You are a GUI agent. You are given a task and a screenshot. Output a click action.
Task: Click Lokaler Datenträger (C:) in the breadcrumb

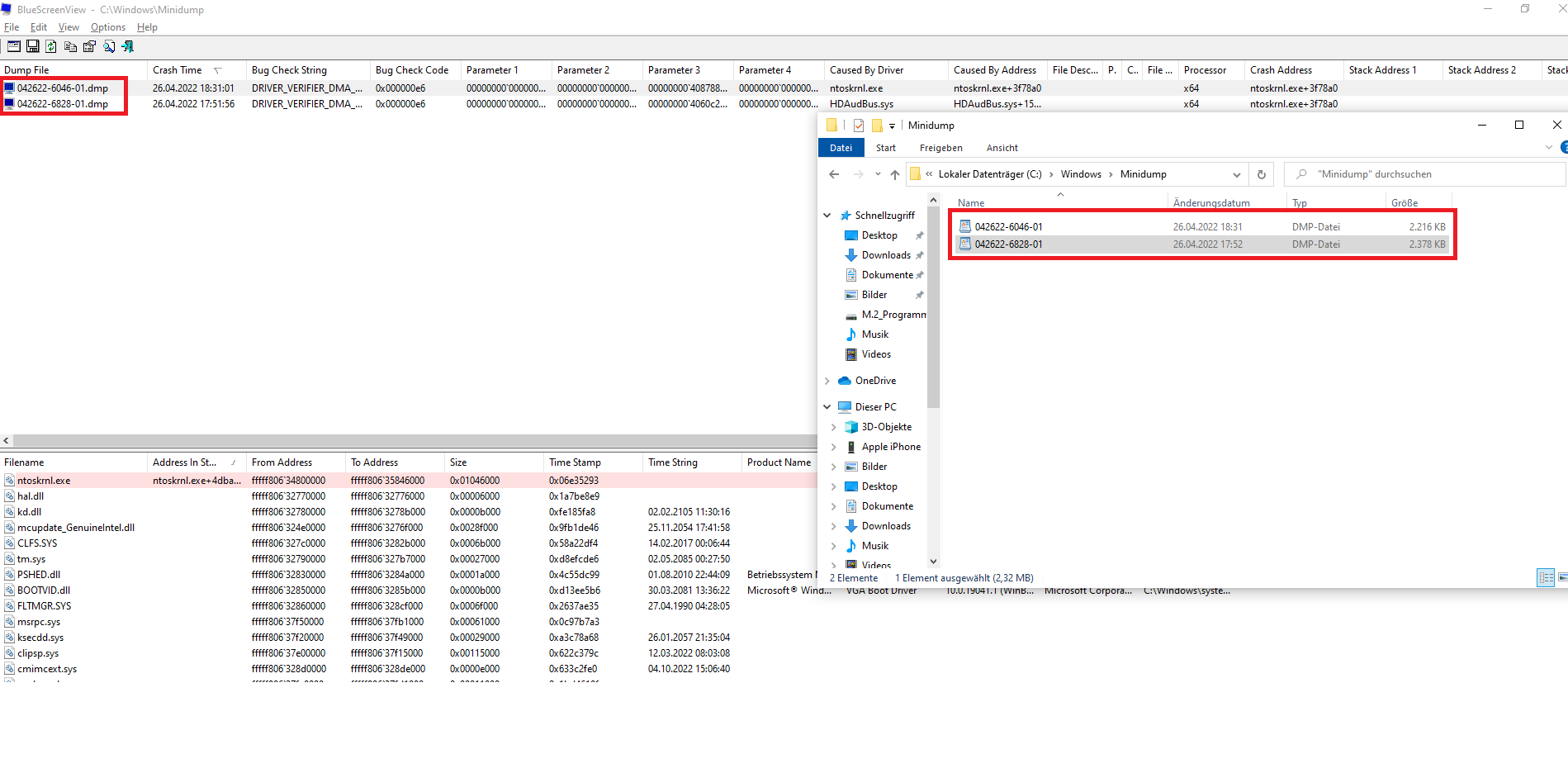tap(990, 174)
